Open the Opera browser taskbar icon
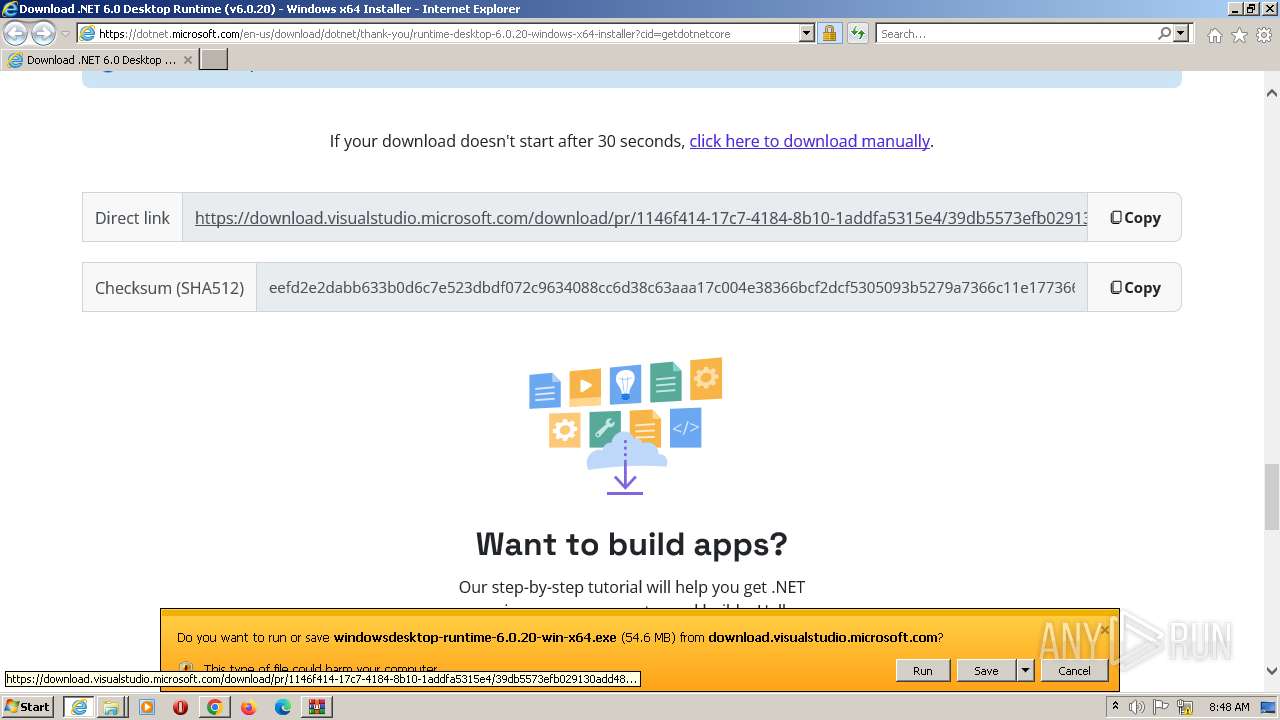 tap(181, 707)
